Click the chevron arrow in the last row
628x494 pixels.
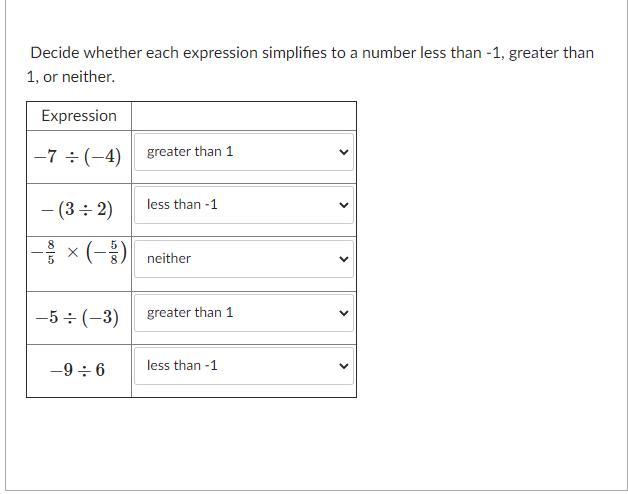coord(343,366)
